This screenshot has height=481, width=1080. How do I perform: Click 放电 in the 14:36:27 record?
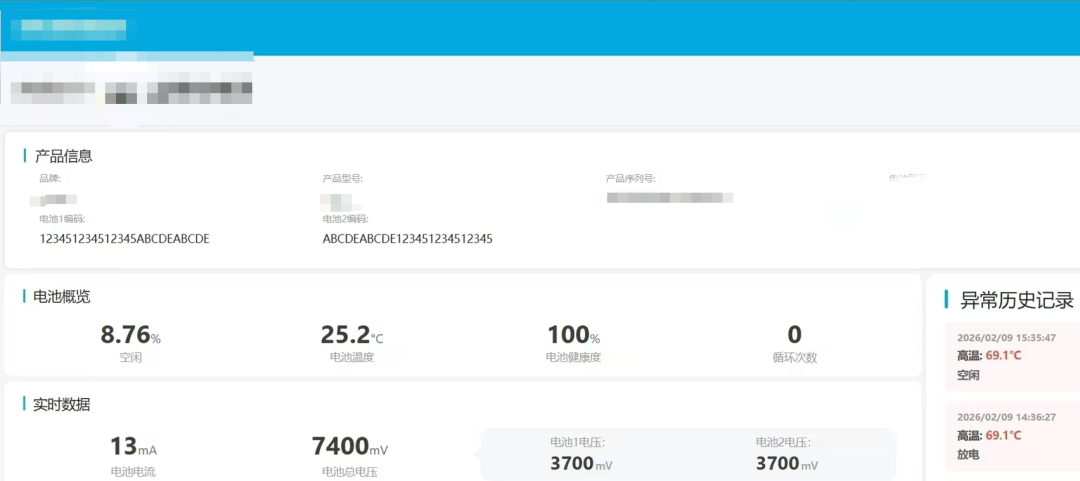[x=968, y=455]
